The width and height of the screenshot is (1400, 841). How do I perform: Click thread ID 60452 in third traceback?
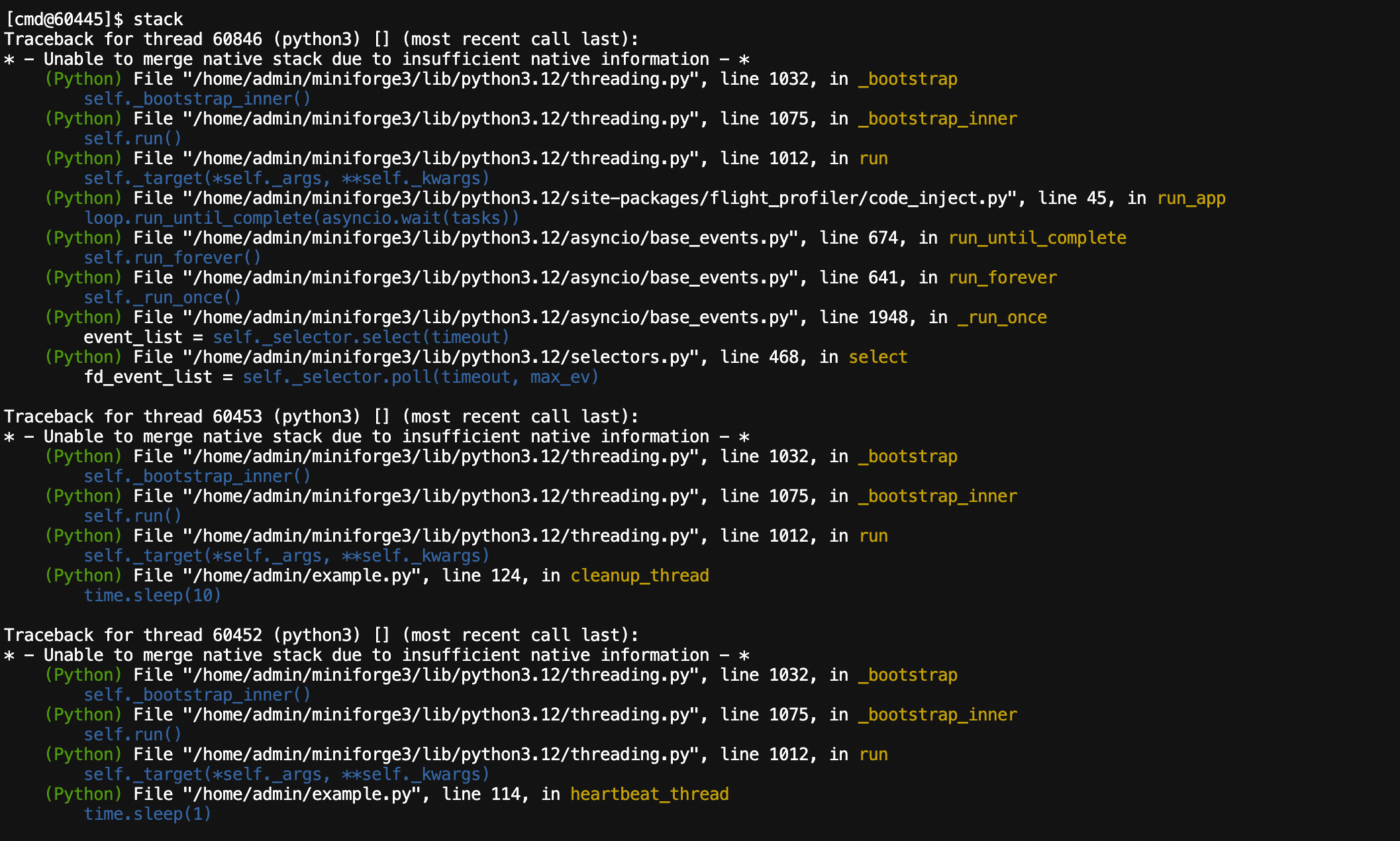[x=237, y=635]
